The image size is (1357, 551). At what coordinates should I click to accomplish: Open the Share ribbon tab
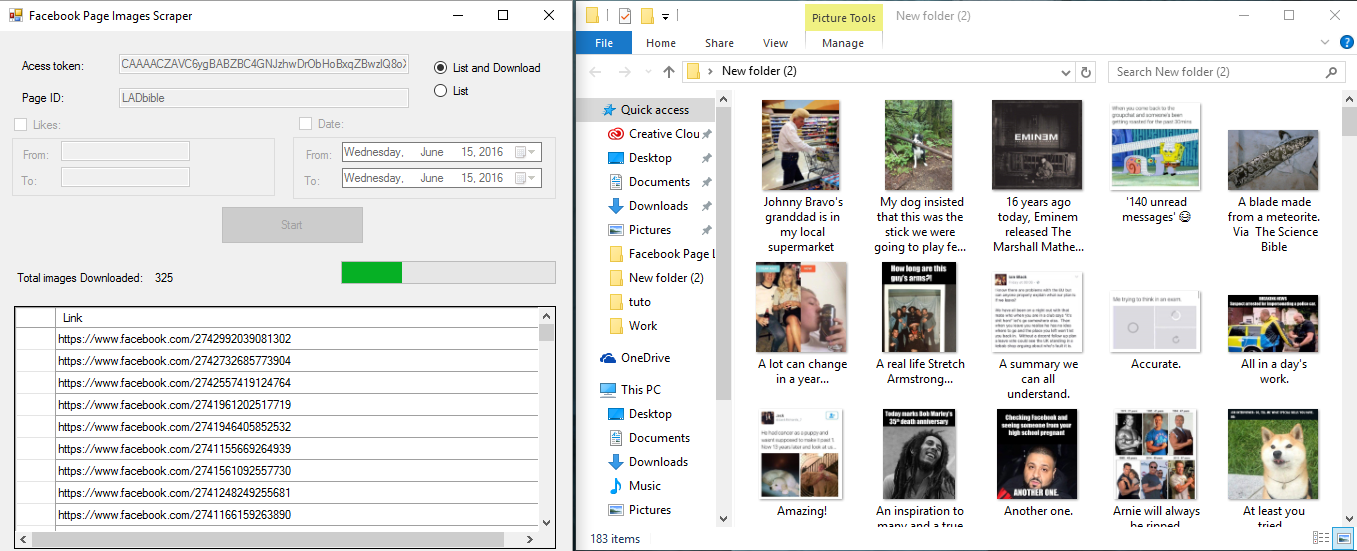point(719,43)
